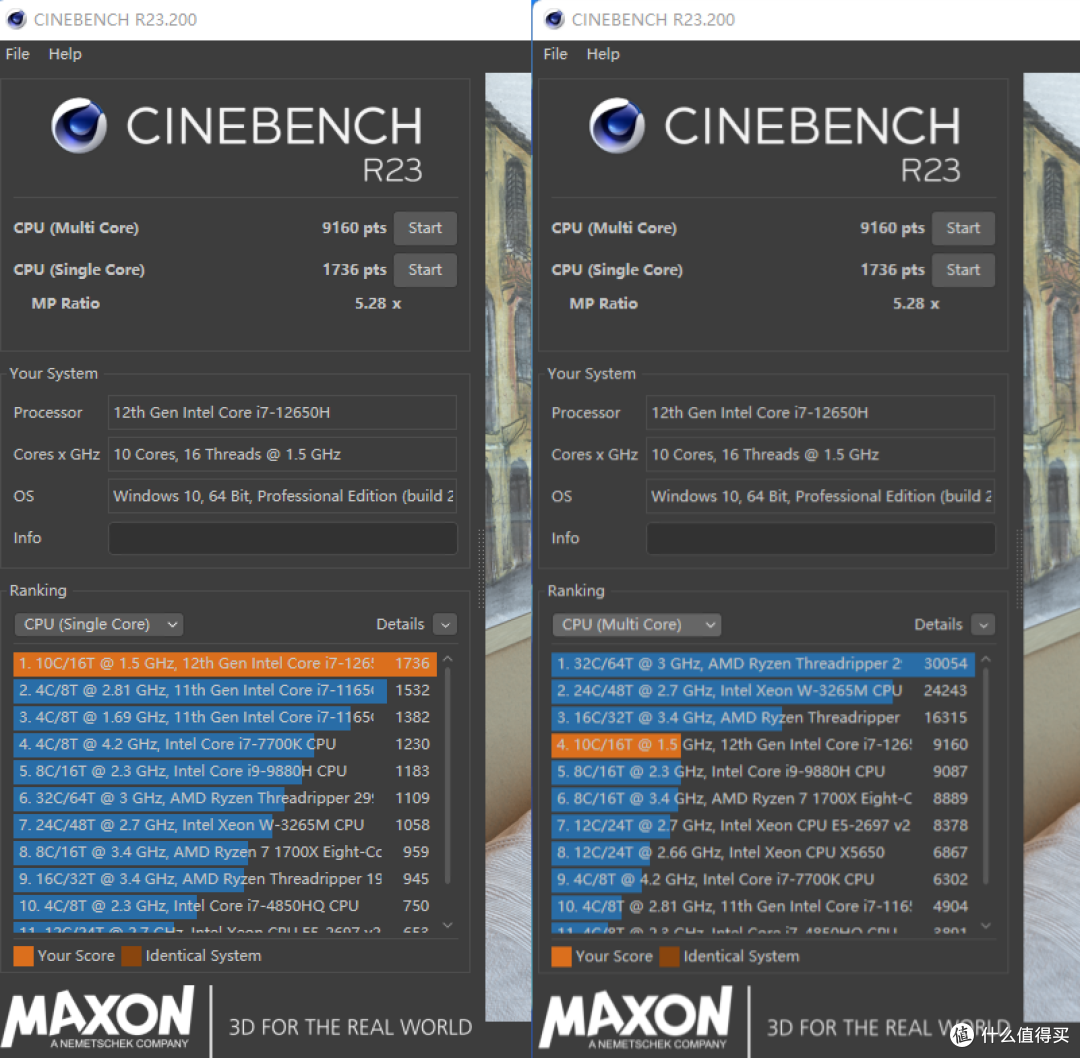Image resolution: width=1080 pixels, height=1058 pixels.
Task: Select 11th Gen i7 row scoring 1532
Action: point(225,690)
